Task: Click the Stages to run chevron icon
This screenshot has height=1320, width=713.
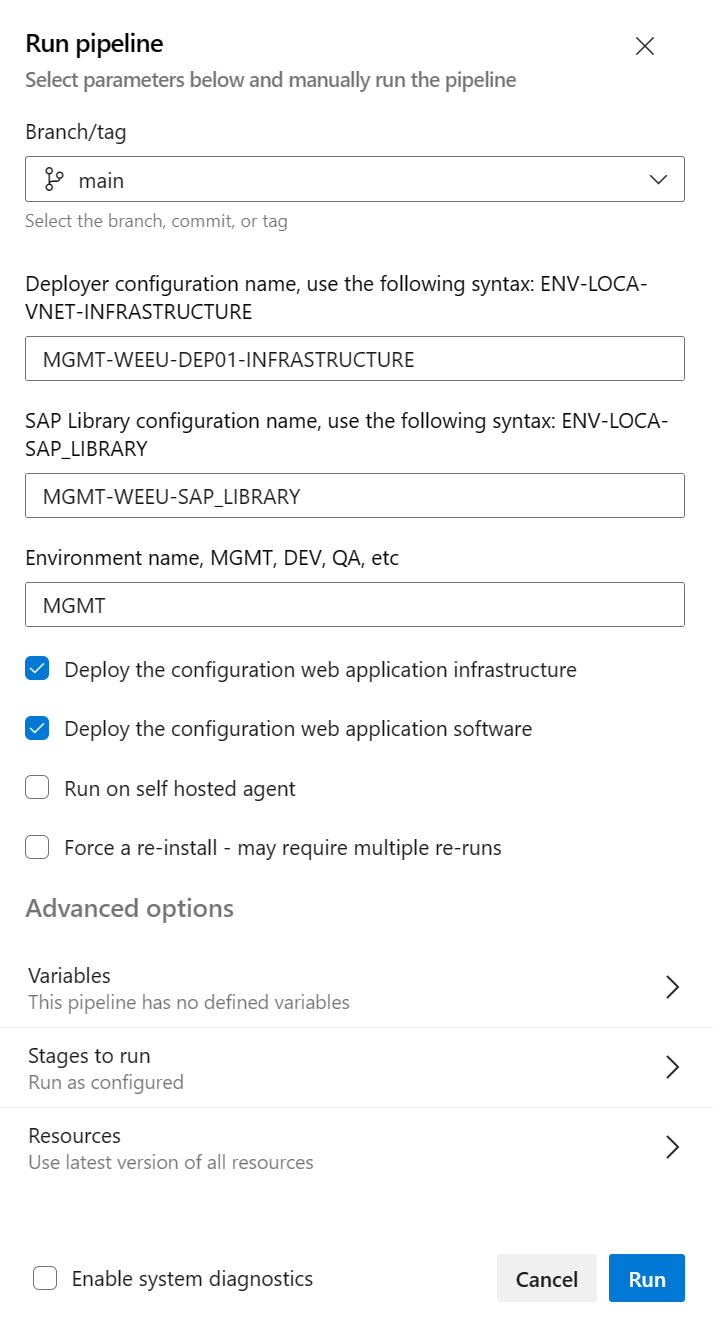Action: (672, 1067)
